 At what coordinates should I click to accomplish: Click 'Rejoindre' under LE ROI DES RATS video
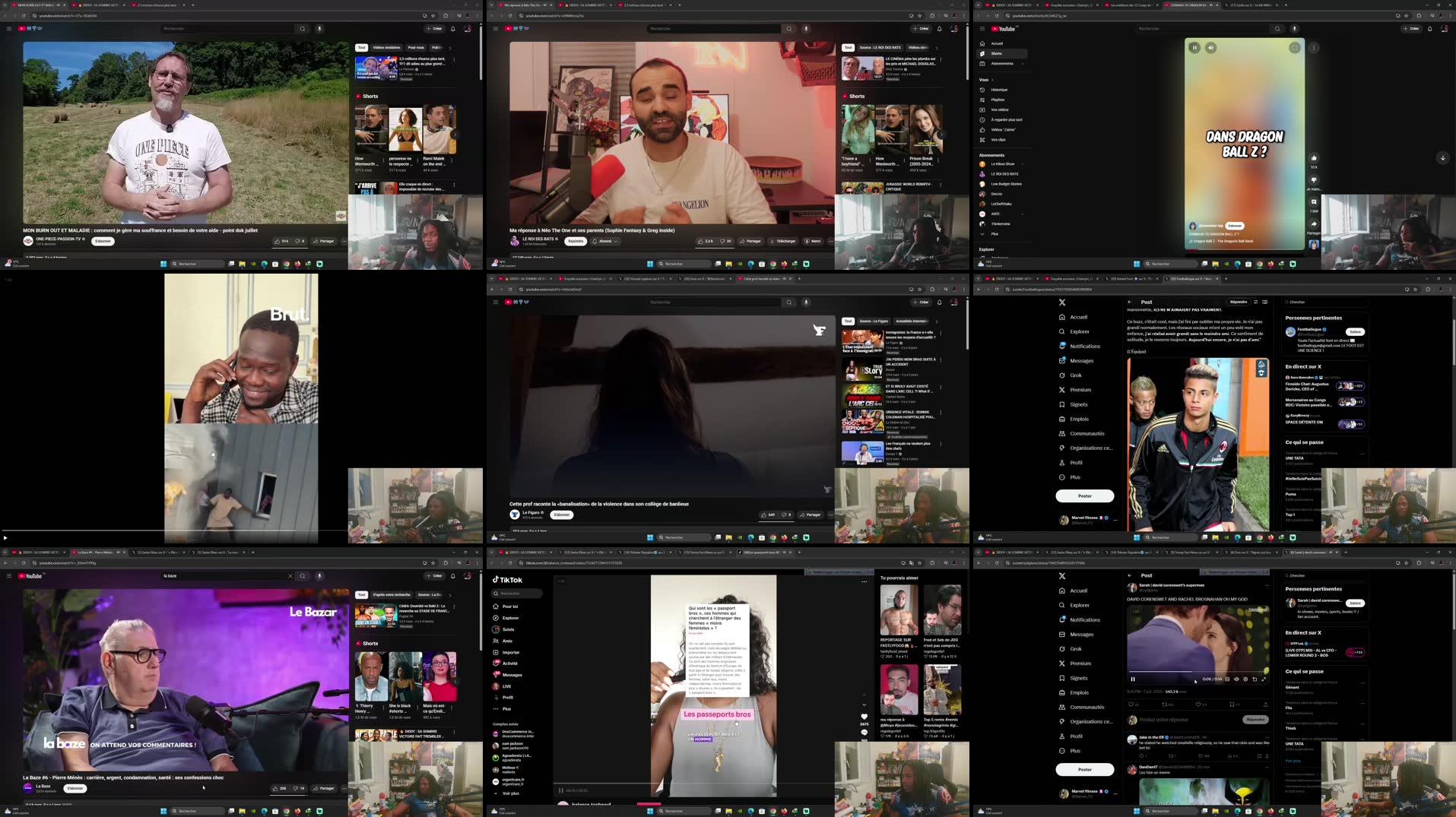tap(576, 241)
